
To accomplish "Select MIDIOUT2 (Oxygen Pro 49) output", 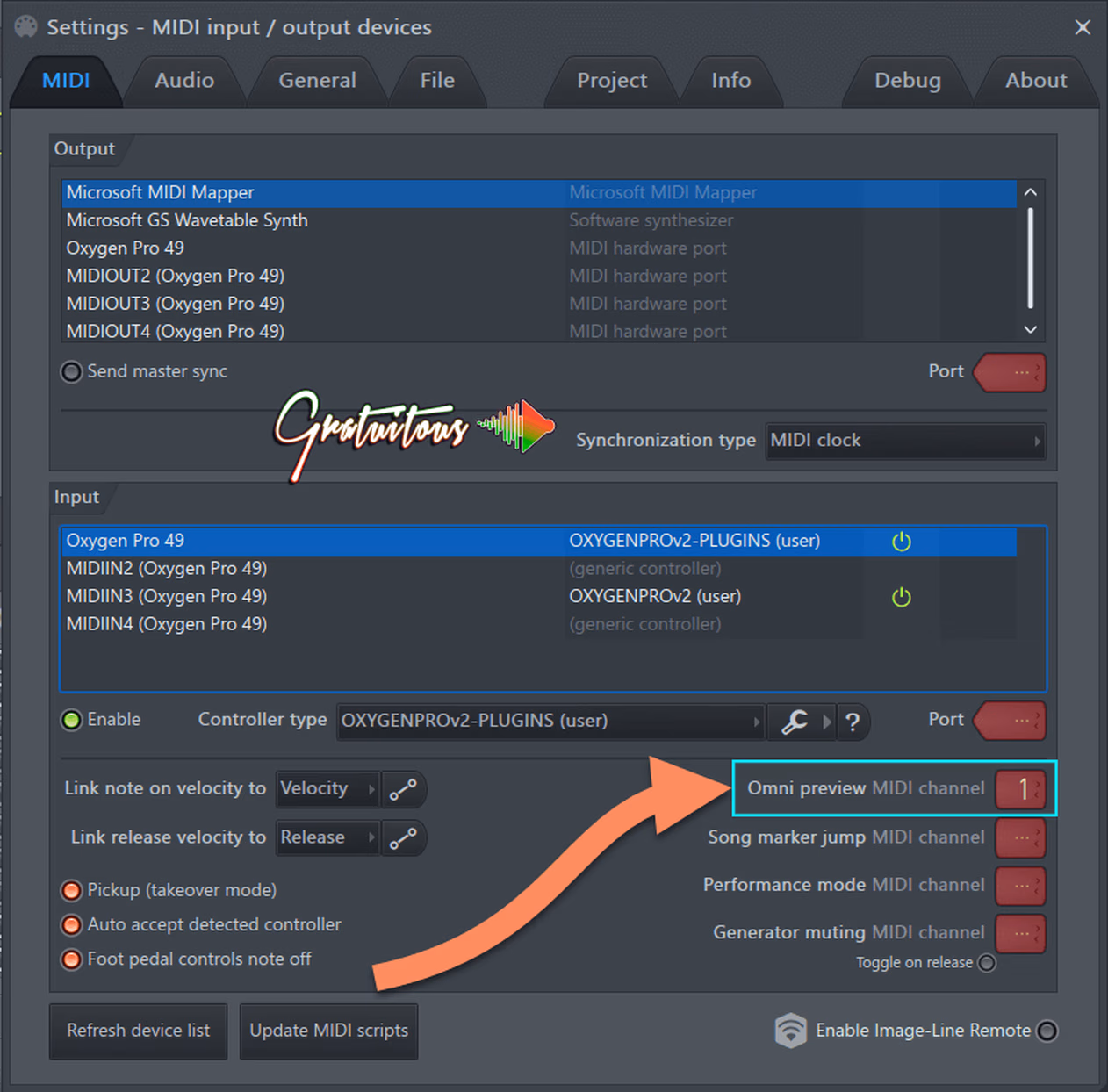I will point(539,277).
